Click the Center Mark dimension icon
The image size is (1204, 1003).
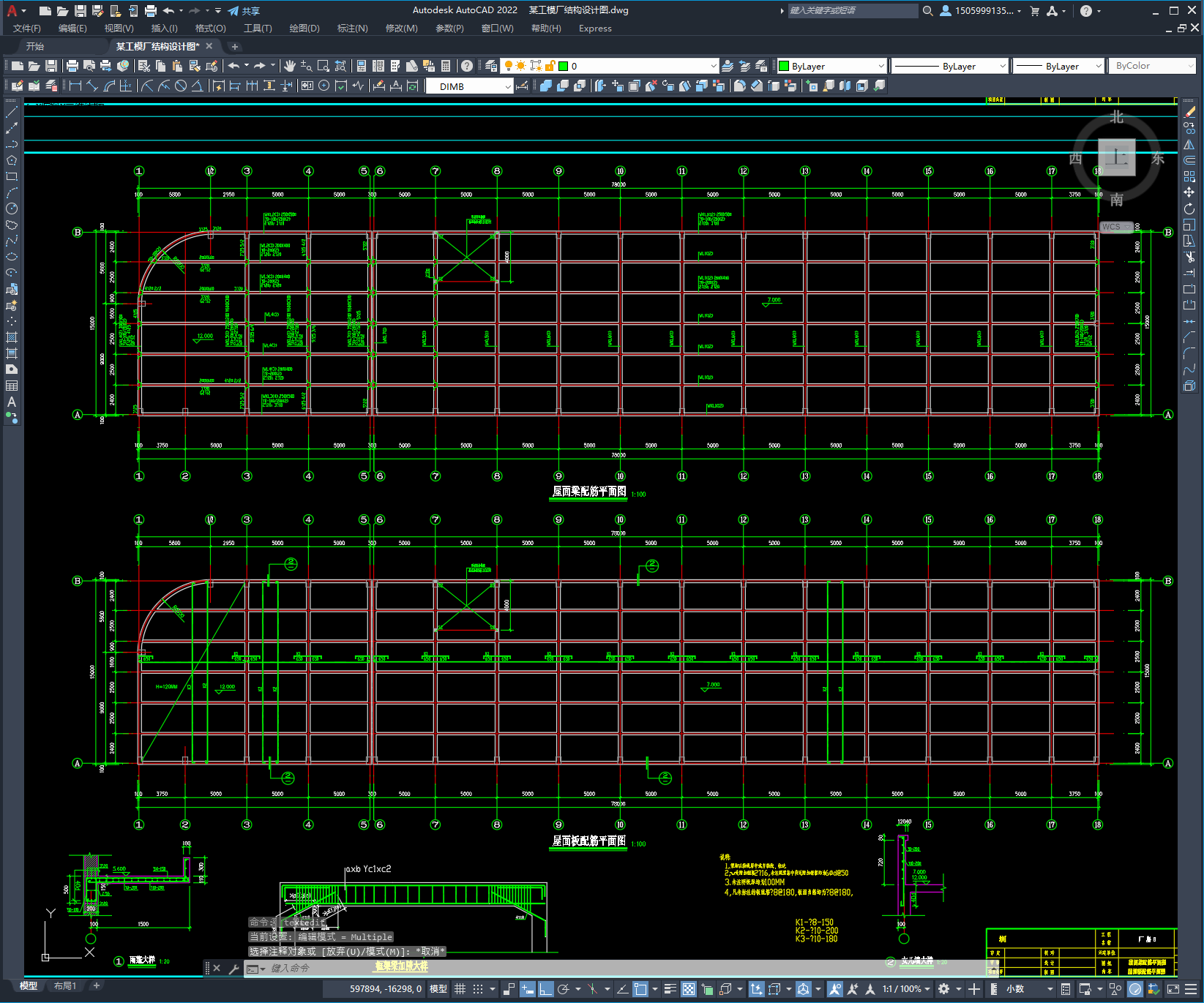pos(324,86)
